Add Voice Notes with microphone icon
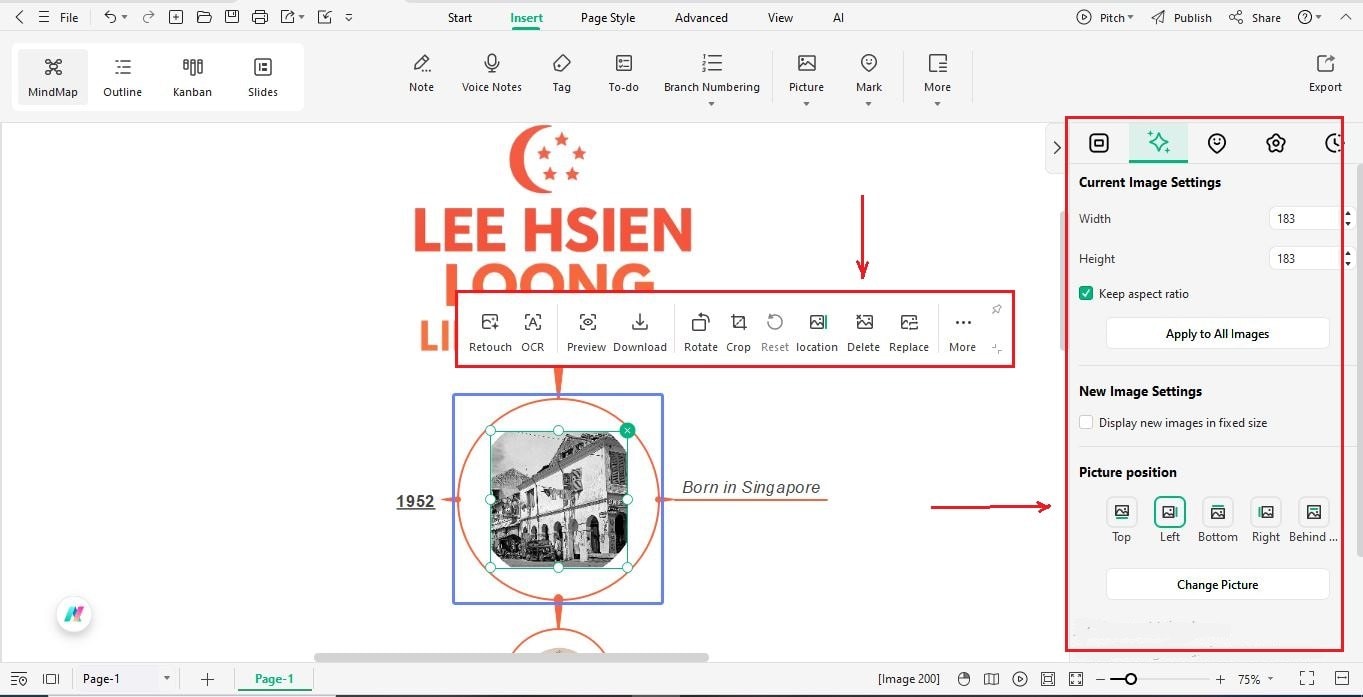This screenshot has width=1363, height=697. [x=492, y=74]
